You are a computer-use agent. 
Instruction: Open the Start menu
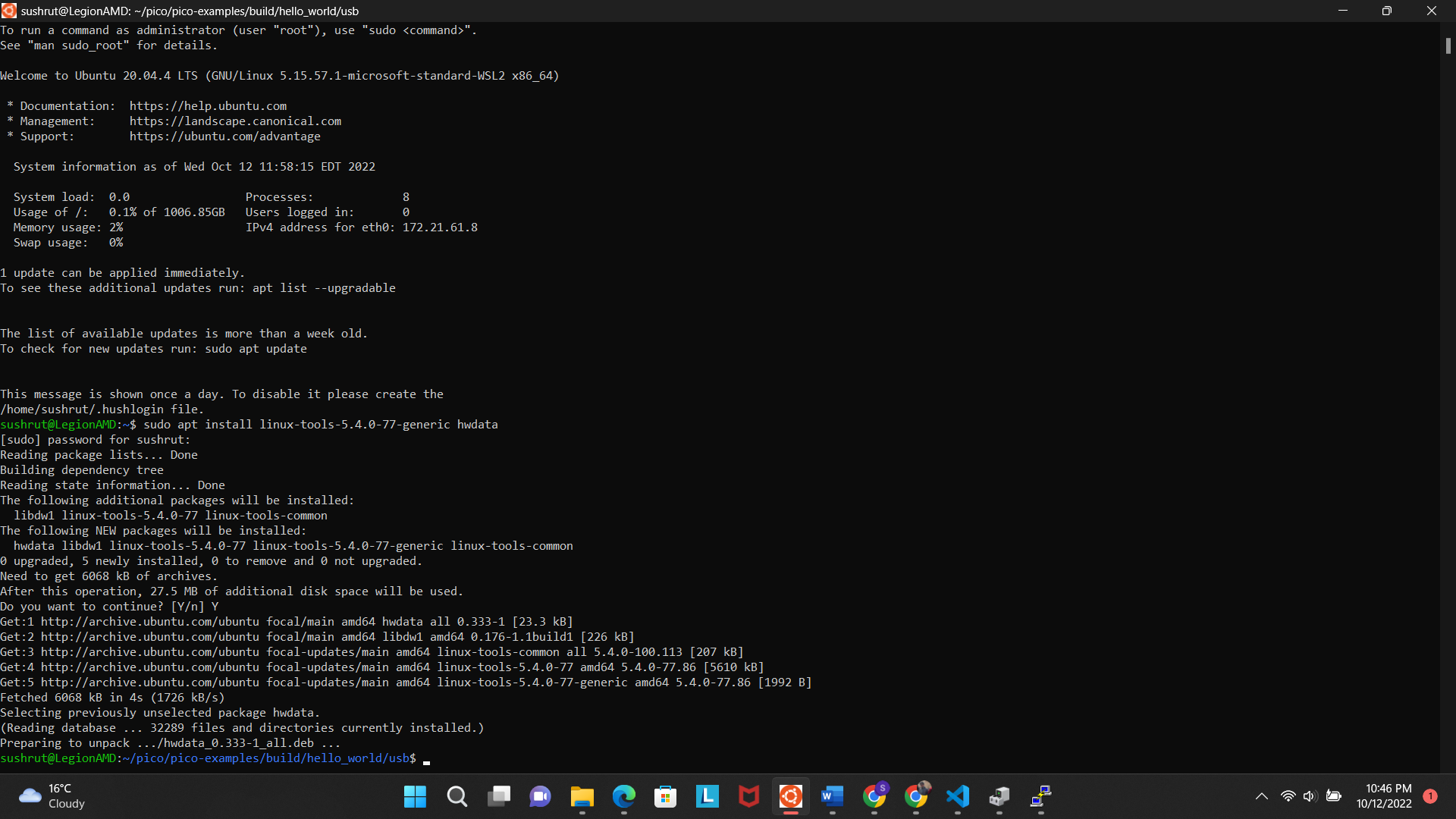click(x=415, y=796)
